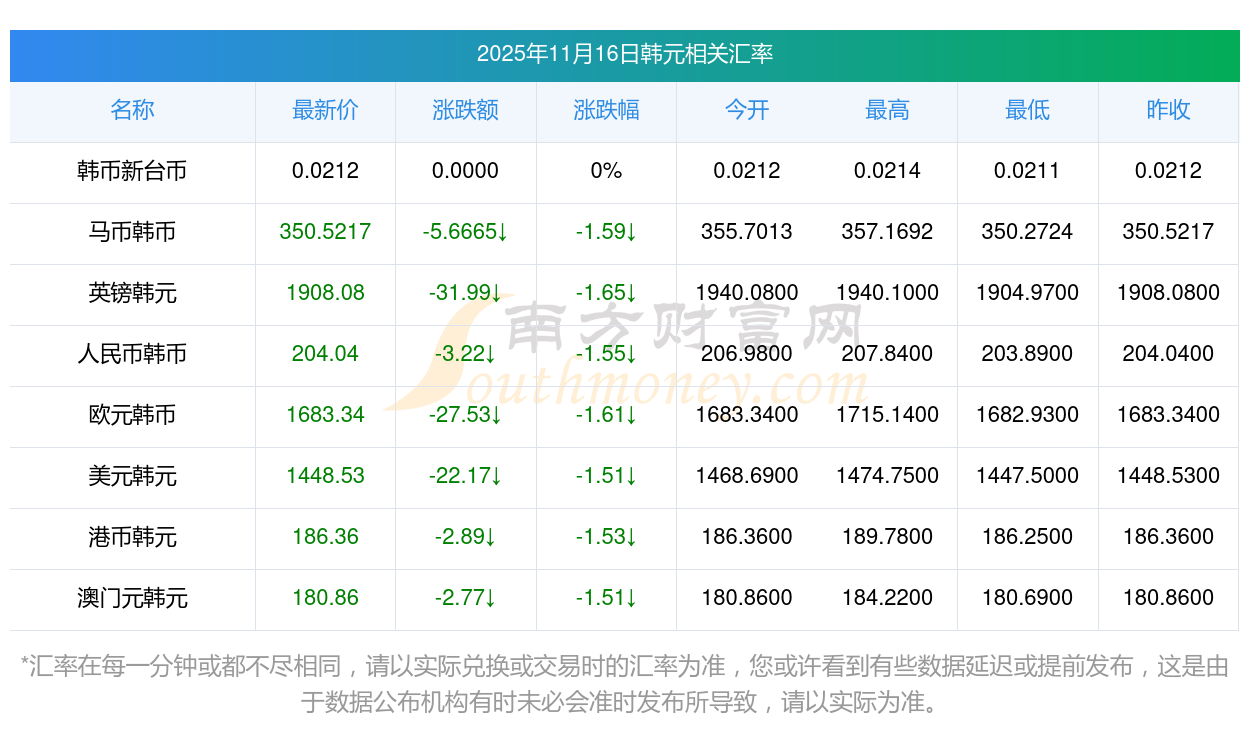The height and width of the screenshot is (733, 1250).
Task: Click lowest value 350.2724
Action: pyautogui.click(x=1028, y=232)
